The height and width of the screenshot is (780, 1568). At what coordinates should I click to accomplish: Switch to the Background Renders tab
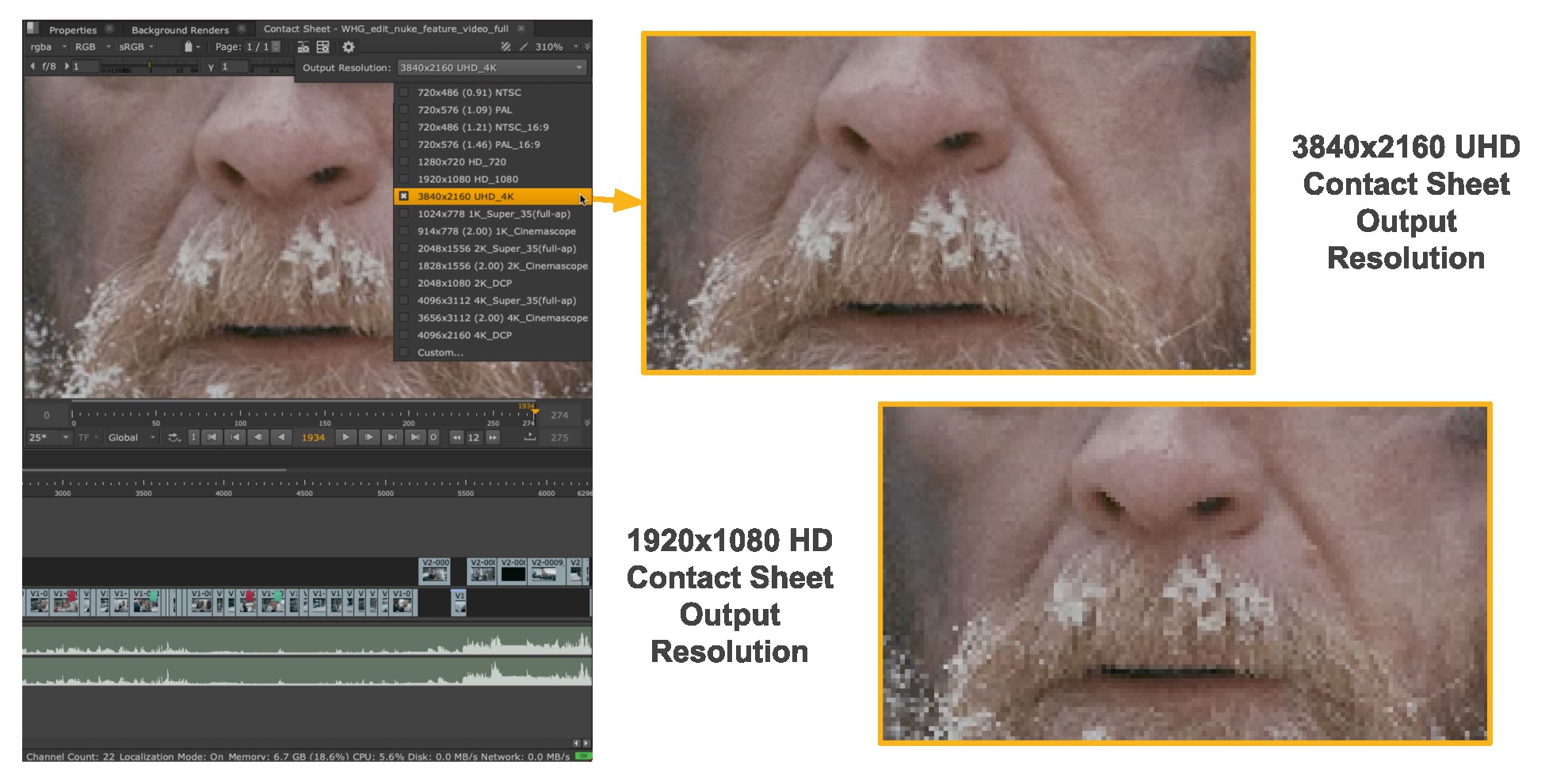(x=180, y=30)
